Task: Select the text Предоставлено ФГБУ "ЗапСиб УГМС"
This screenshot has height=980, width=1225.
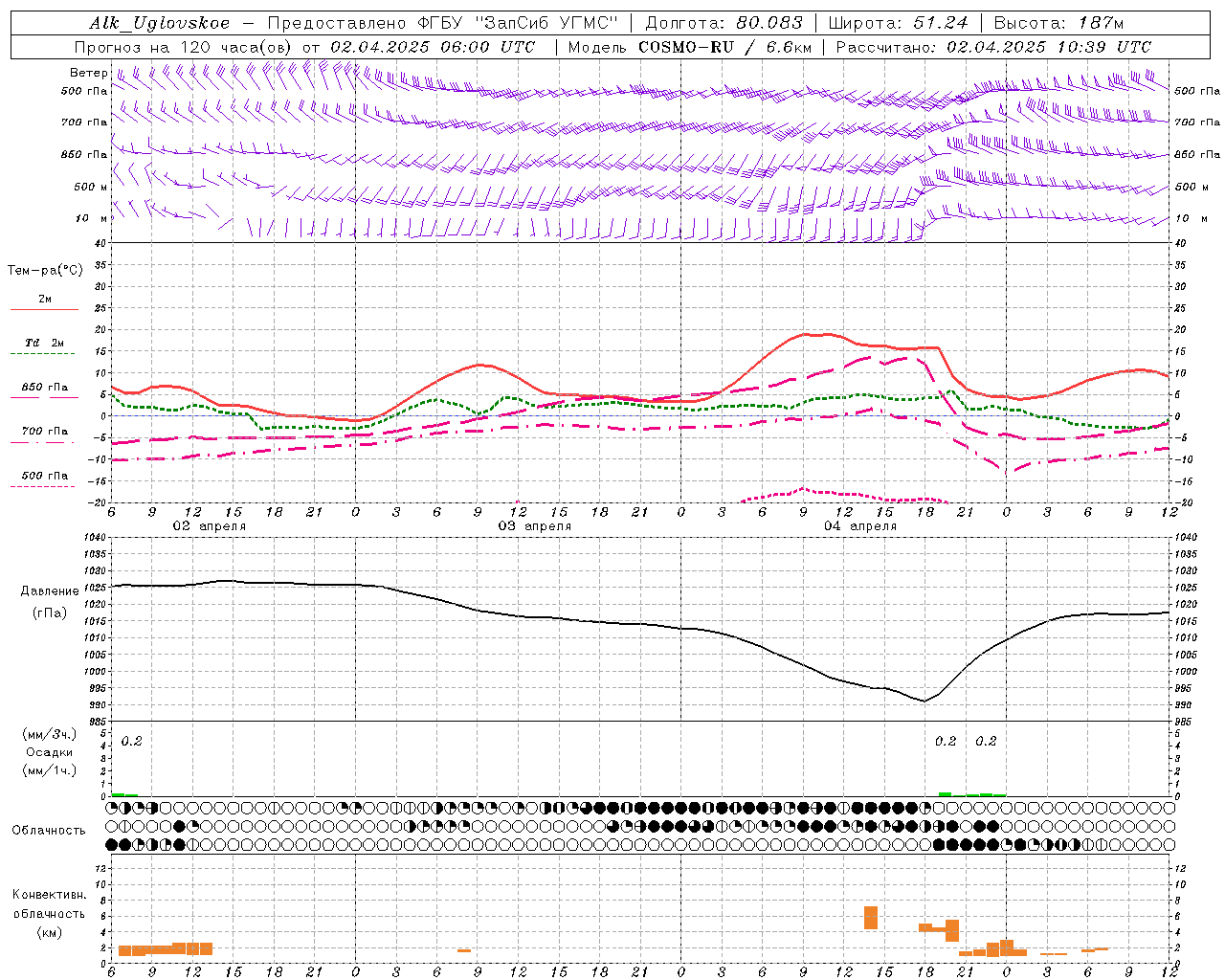Action: click(x=443, y=24)
